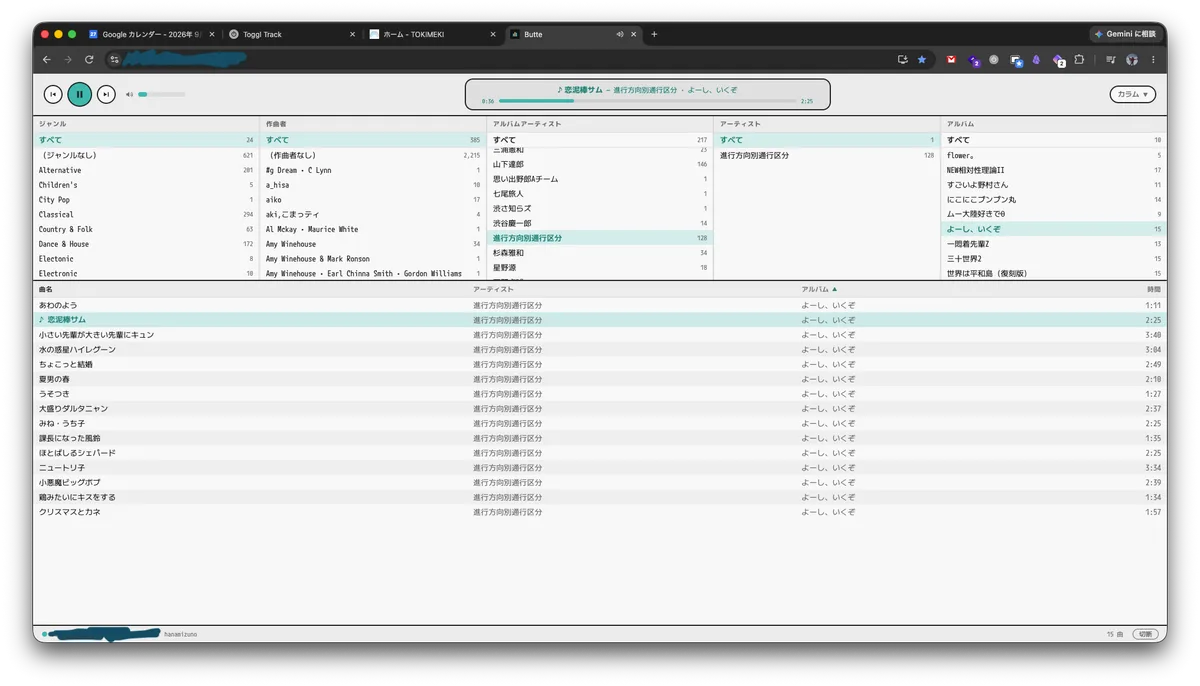Screen dimensions: 1200x686
Task: Select album artist 山下達郎
Action: [x=599, y=164]
